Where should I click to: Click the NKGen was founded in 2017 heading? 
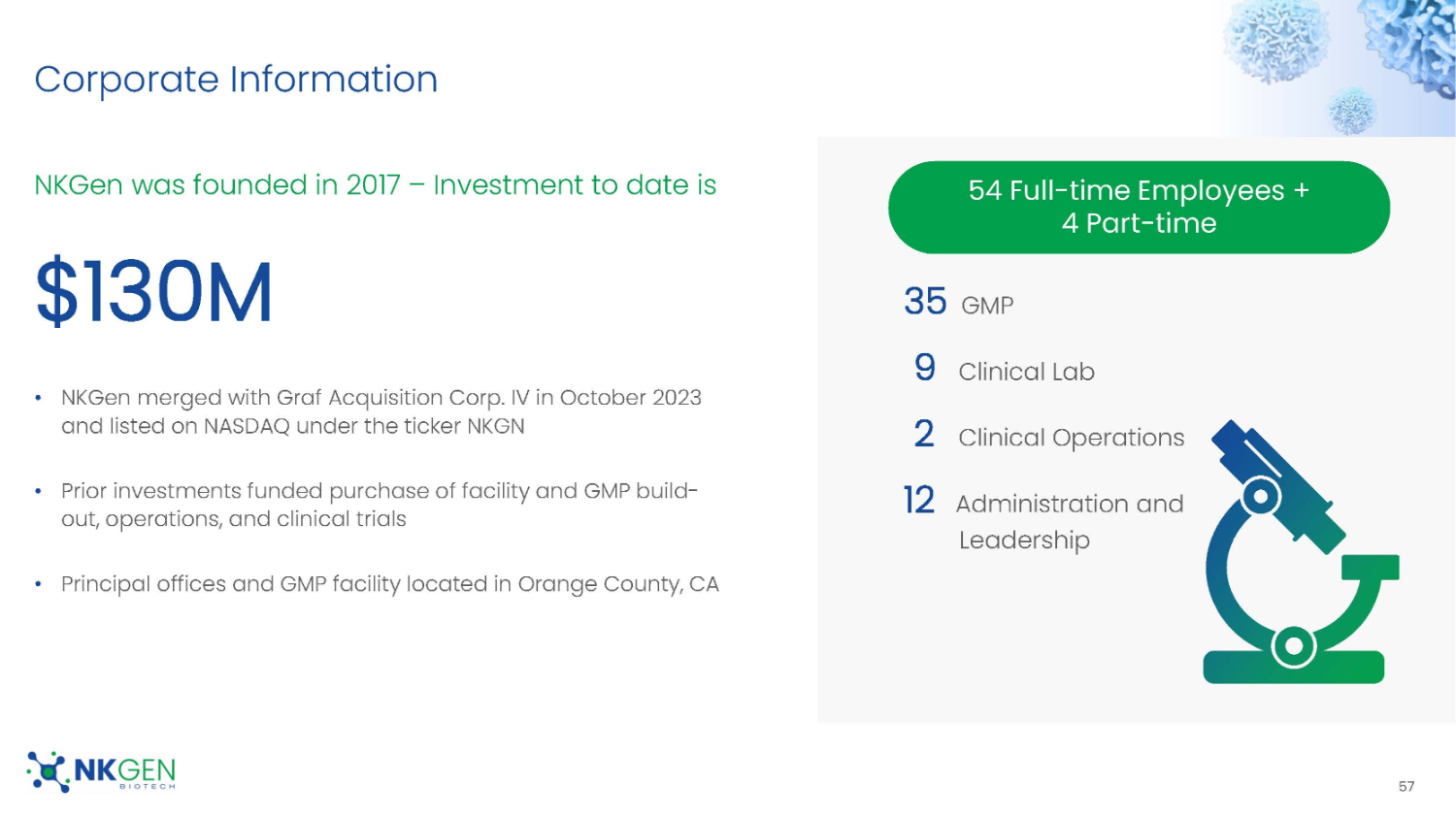coord(375,184)
